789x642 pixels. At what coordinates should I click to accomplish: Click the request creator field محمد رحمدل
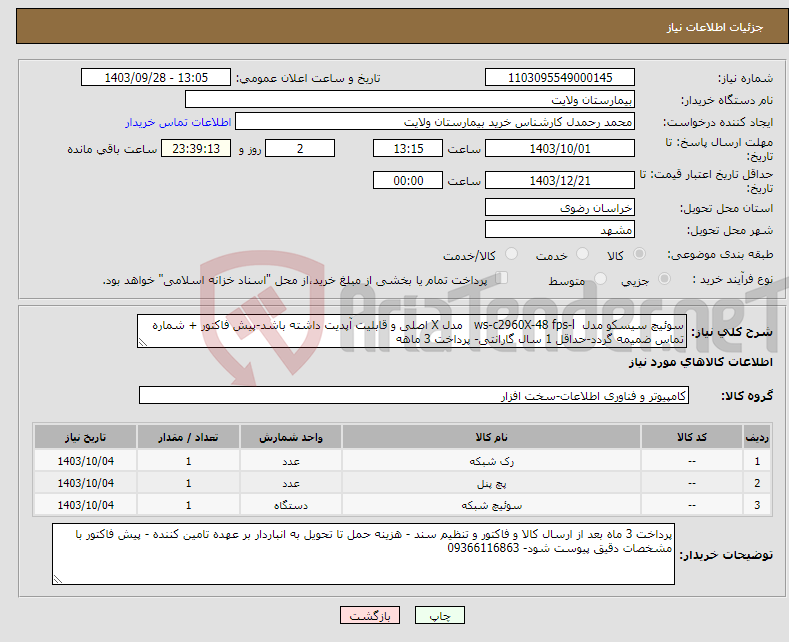[435, 122]
